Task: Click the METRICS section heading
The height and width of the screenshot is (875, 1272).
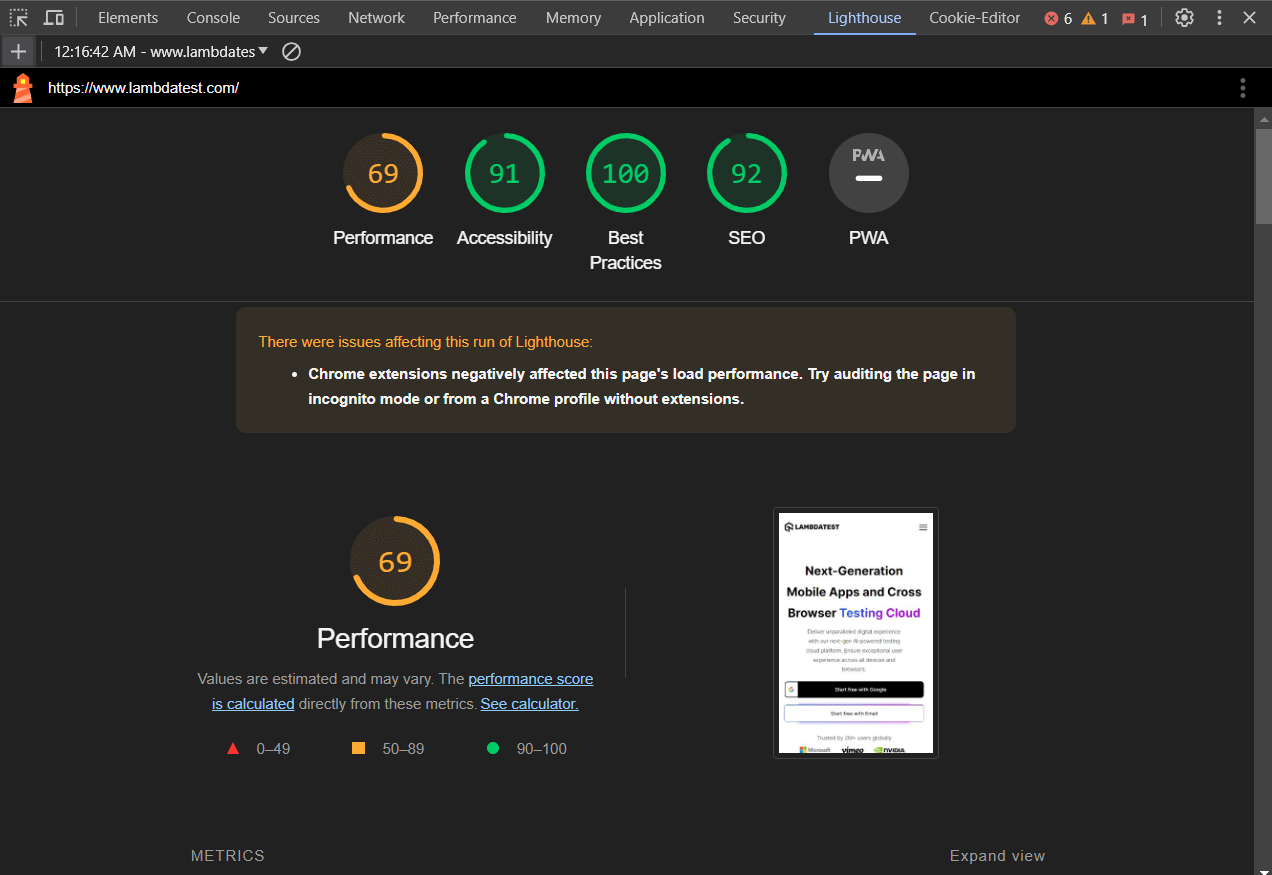Action: 228,856
